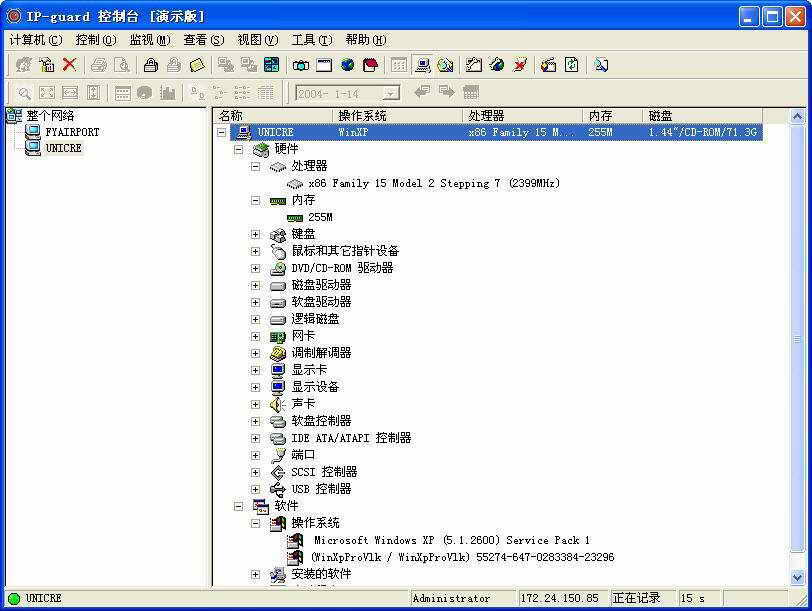The image size is (812, 611).
Task: Click the red X delete toolbar icon
Action: 69,65
